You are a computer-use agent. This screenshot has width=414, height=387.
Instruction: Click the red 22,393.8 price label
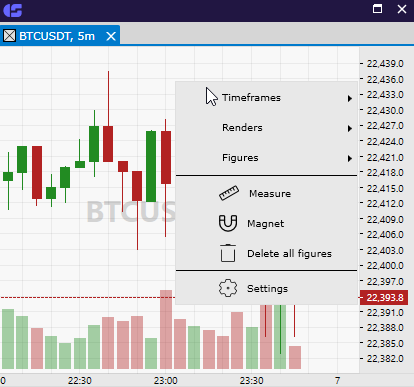[384, 297]
